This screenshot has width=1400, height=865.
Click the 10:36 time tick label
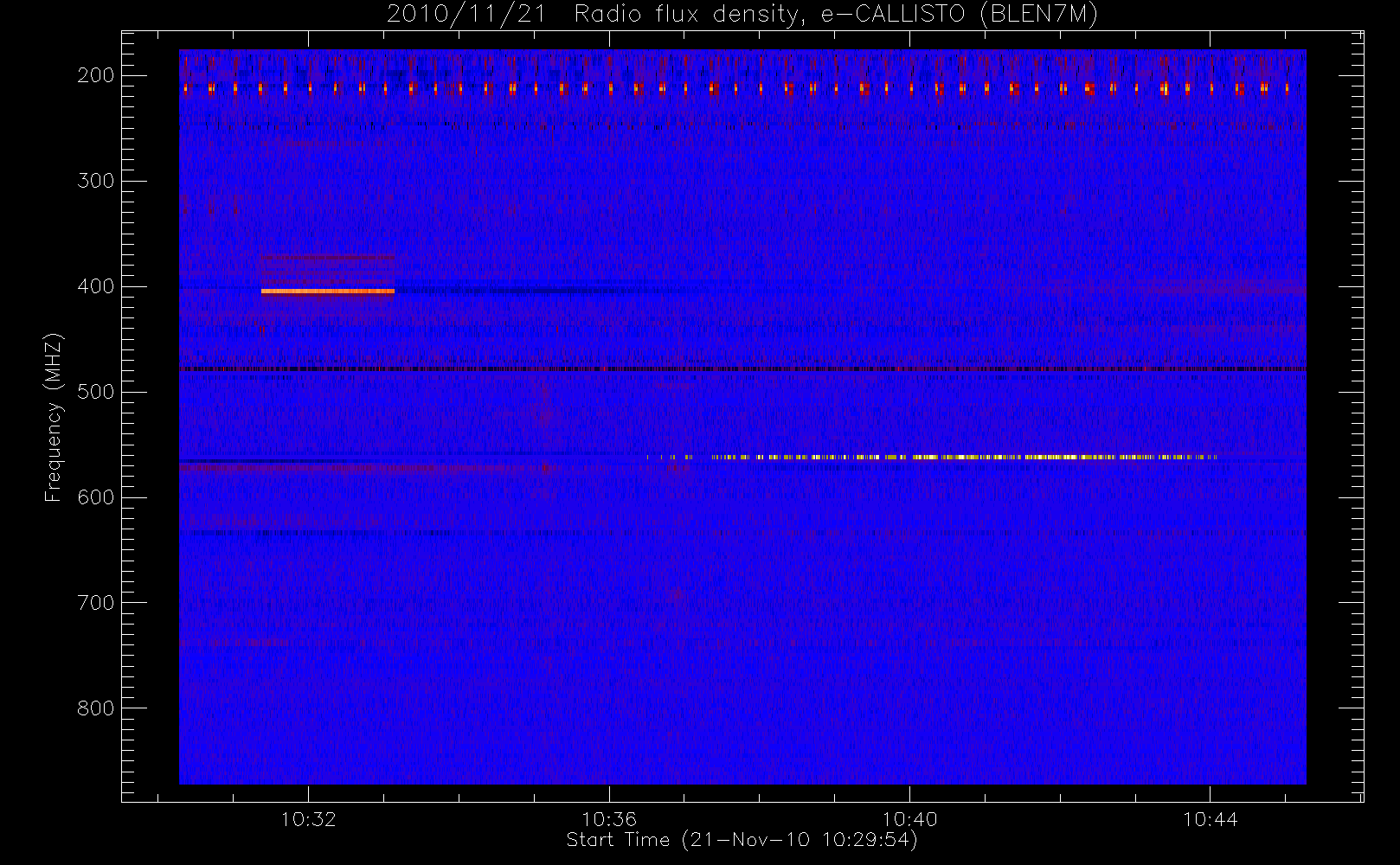pyautogui.click(x=609, y=819)
